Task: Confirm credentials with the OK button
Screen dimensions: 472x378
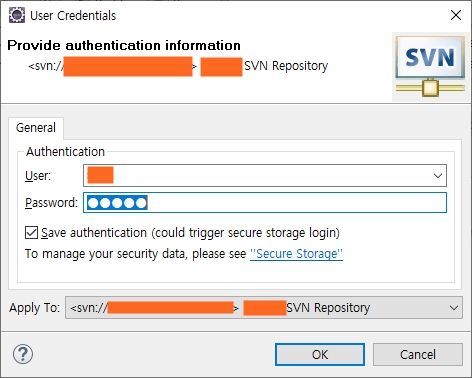Action: click(320, 354)
